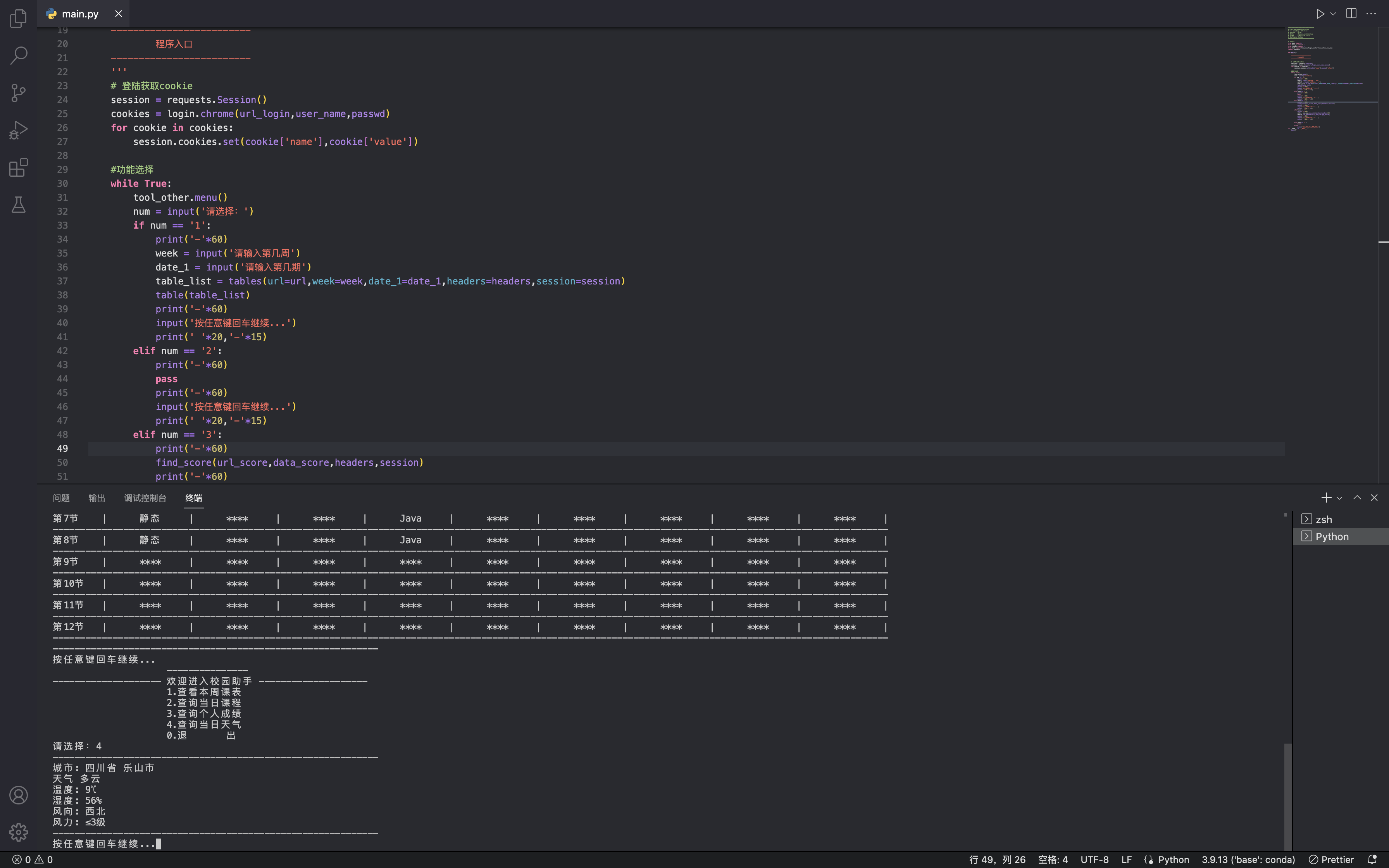Click '4.查询当日天气' in the terminal menu

[x=204, y=725]
